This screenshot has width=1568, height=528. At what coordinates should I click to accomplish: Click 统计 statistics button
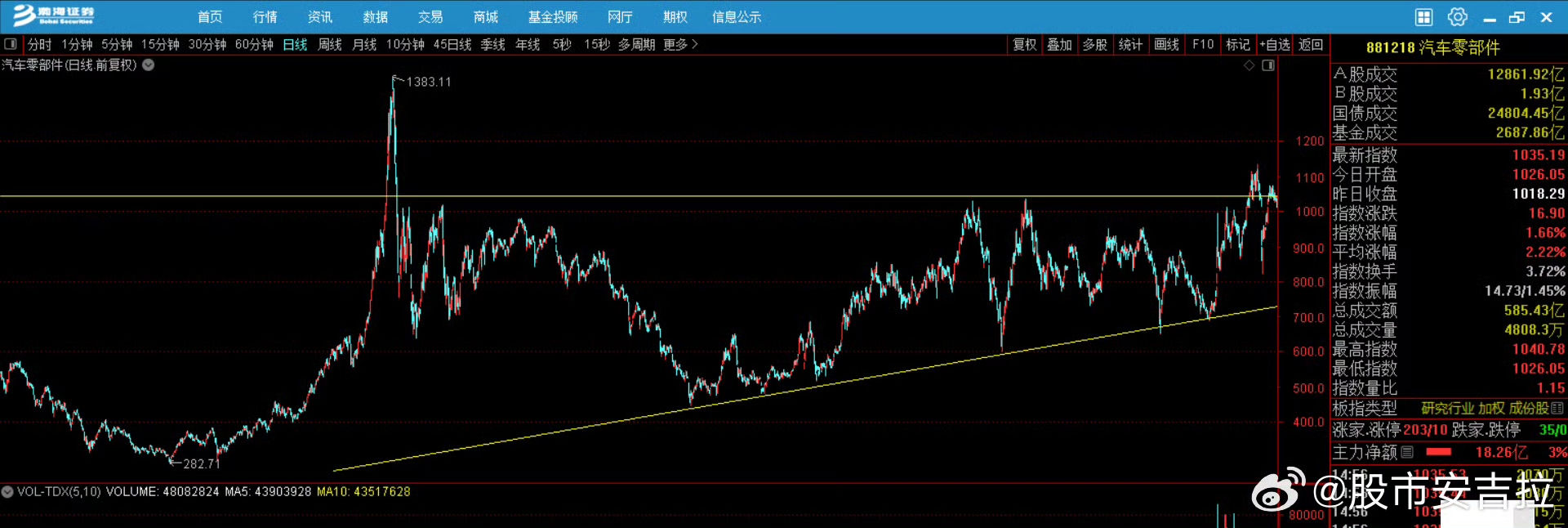pos(1130,44)
